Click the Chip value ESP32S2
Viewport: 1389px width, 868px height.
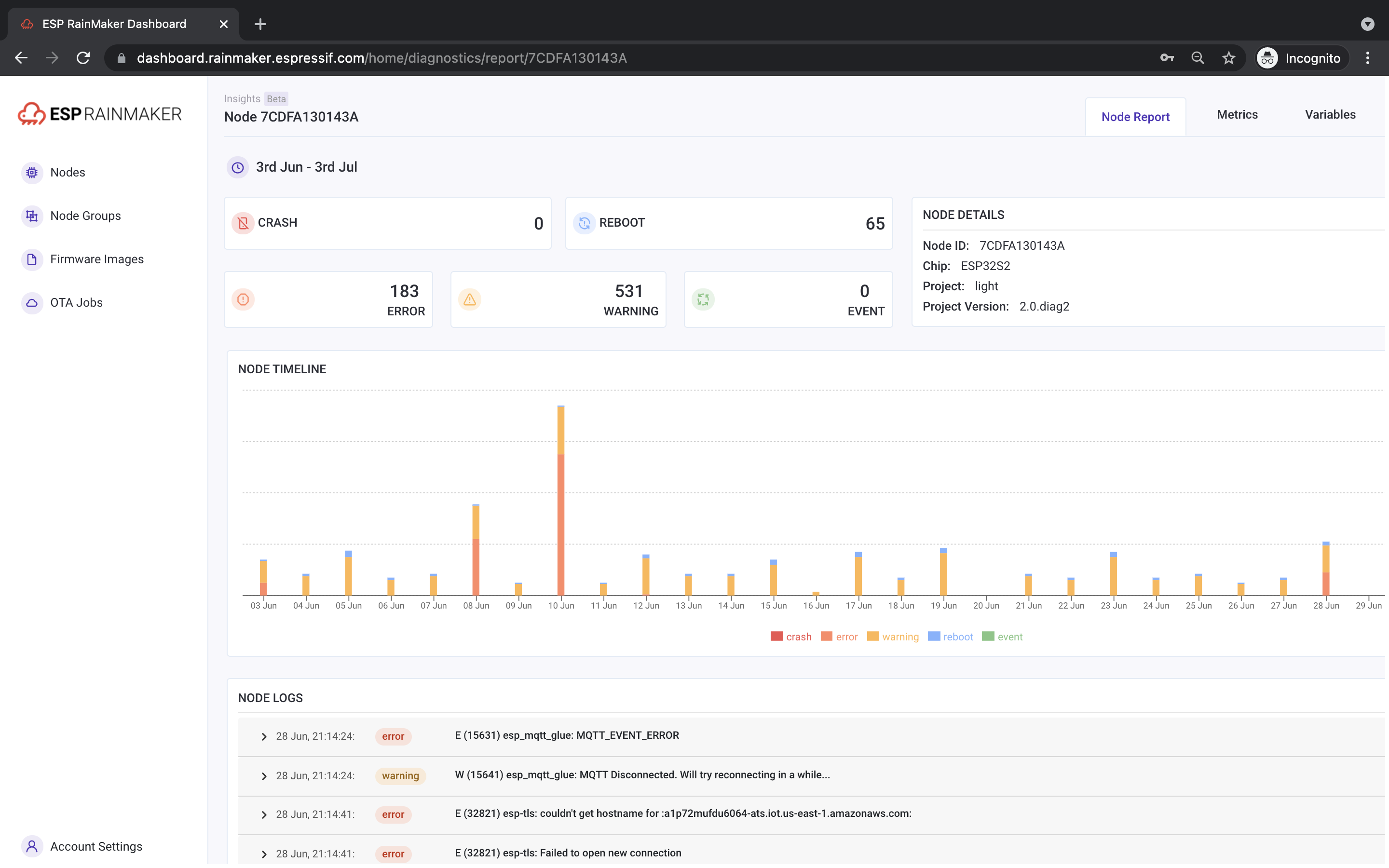(985, 266)
